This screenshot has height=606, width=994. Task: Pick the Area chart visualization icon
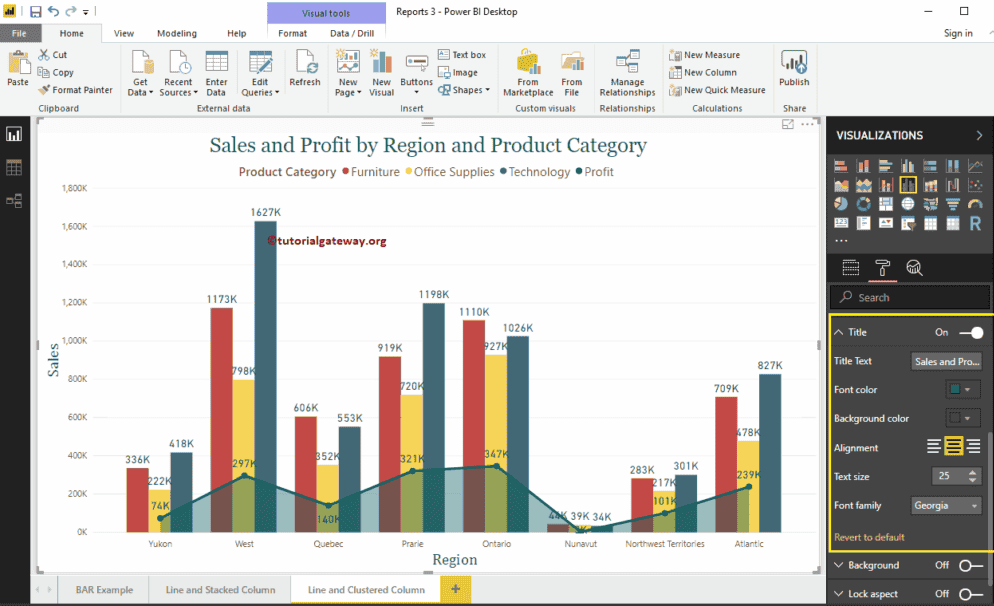click(x=841, y=185)
